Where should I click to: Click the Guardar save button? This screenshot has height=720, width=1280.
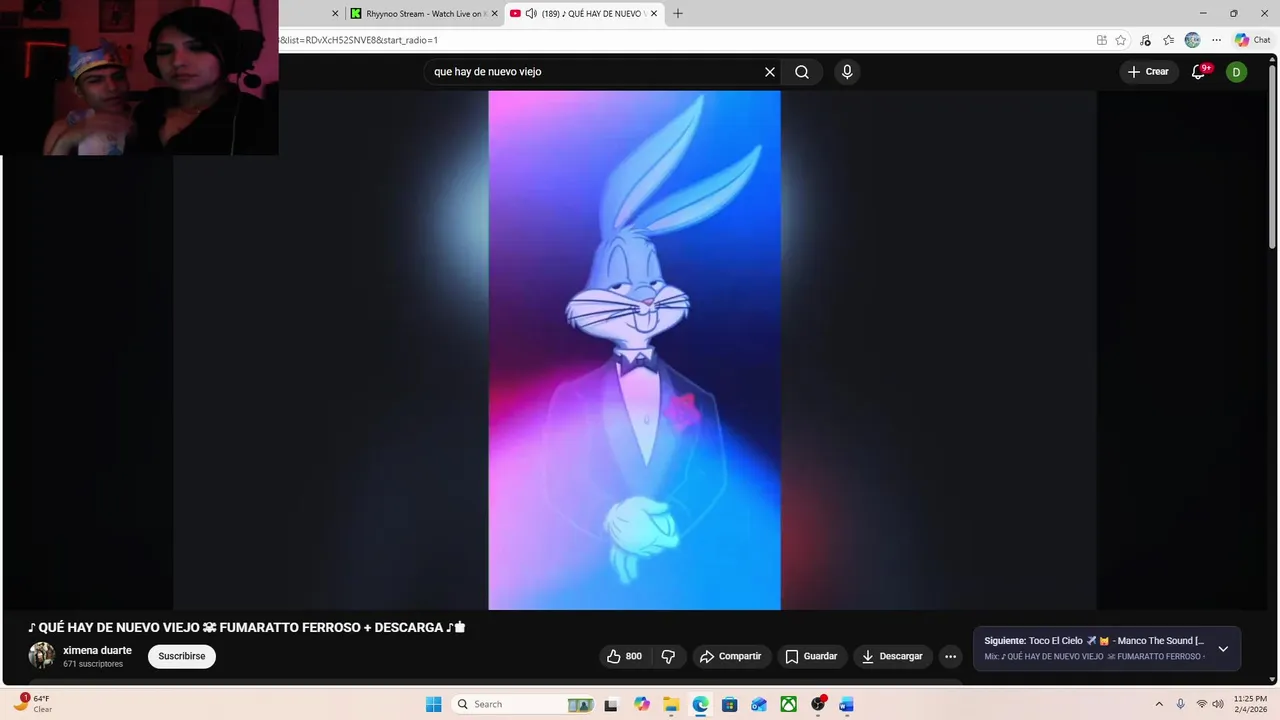[811, 656]
